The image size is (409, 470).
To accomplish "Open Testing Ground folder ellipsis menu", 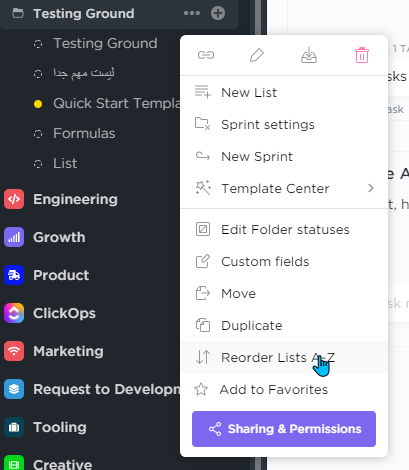I will pyautogui.click(x=192, y=13).
